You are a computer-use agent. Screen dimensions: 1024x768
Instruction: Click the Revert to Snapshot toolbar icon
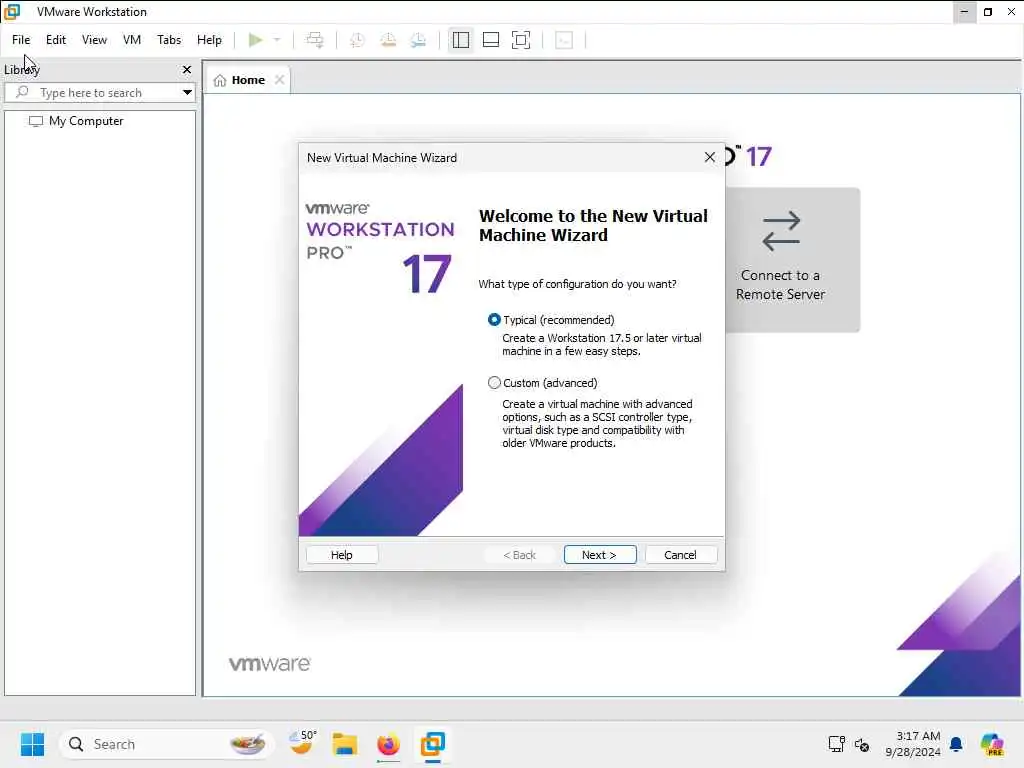[x=388, y=40]
